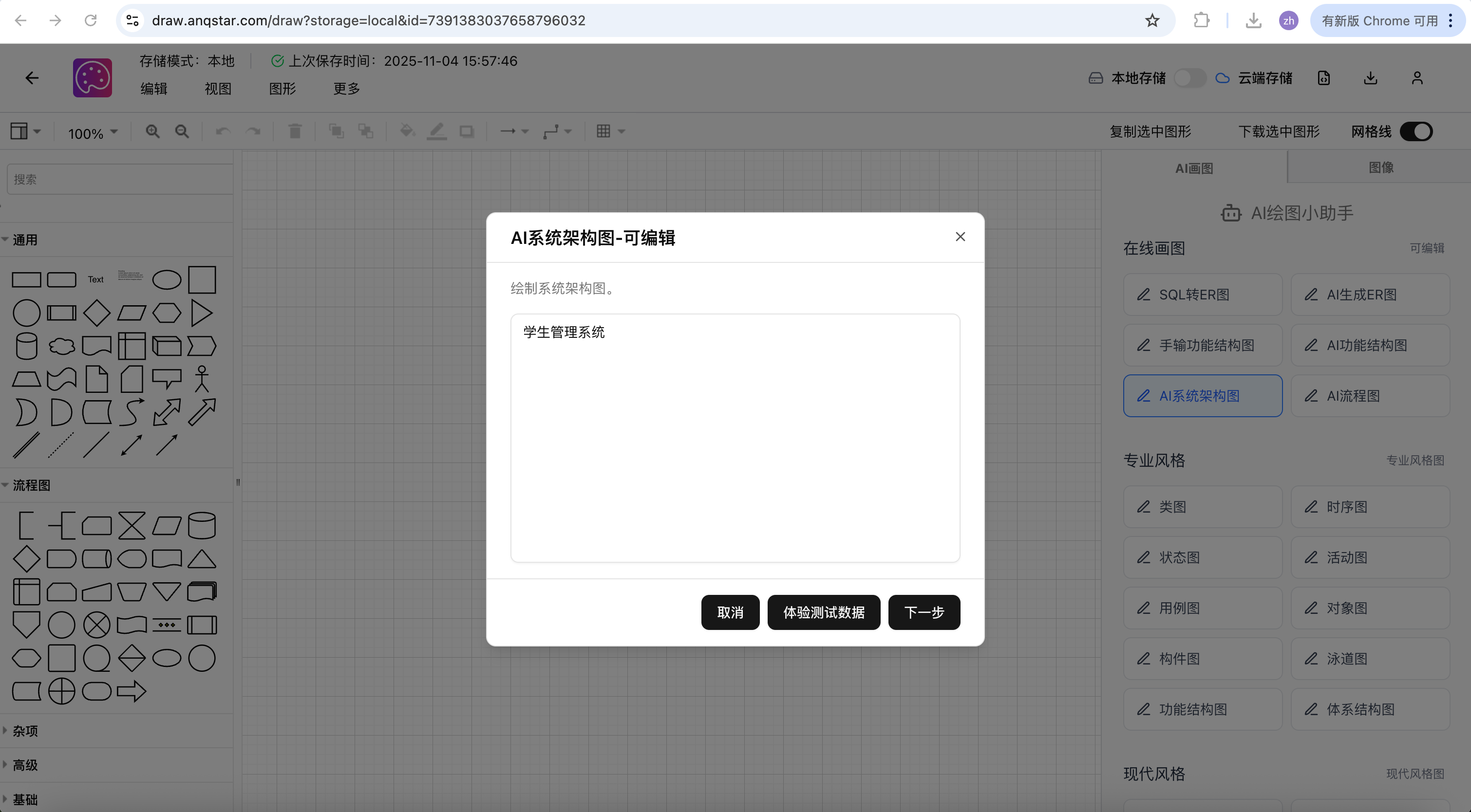Click the user profile icon in header
Image resolution: width=1471 pixels, height=812 pixels.
point(1417,78)
